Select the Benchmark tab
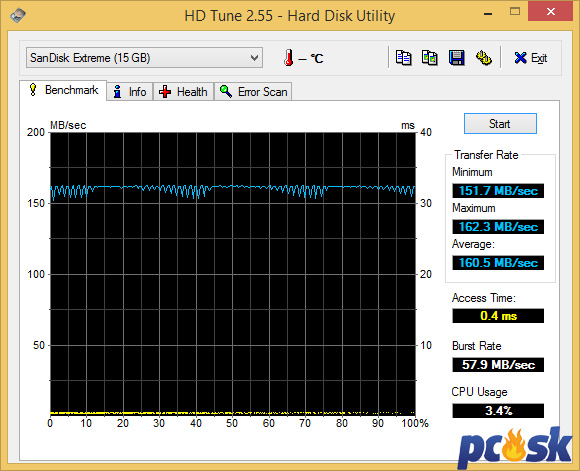The height and width of the screenshot is (471, 580). (63, 90)
